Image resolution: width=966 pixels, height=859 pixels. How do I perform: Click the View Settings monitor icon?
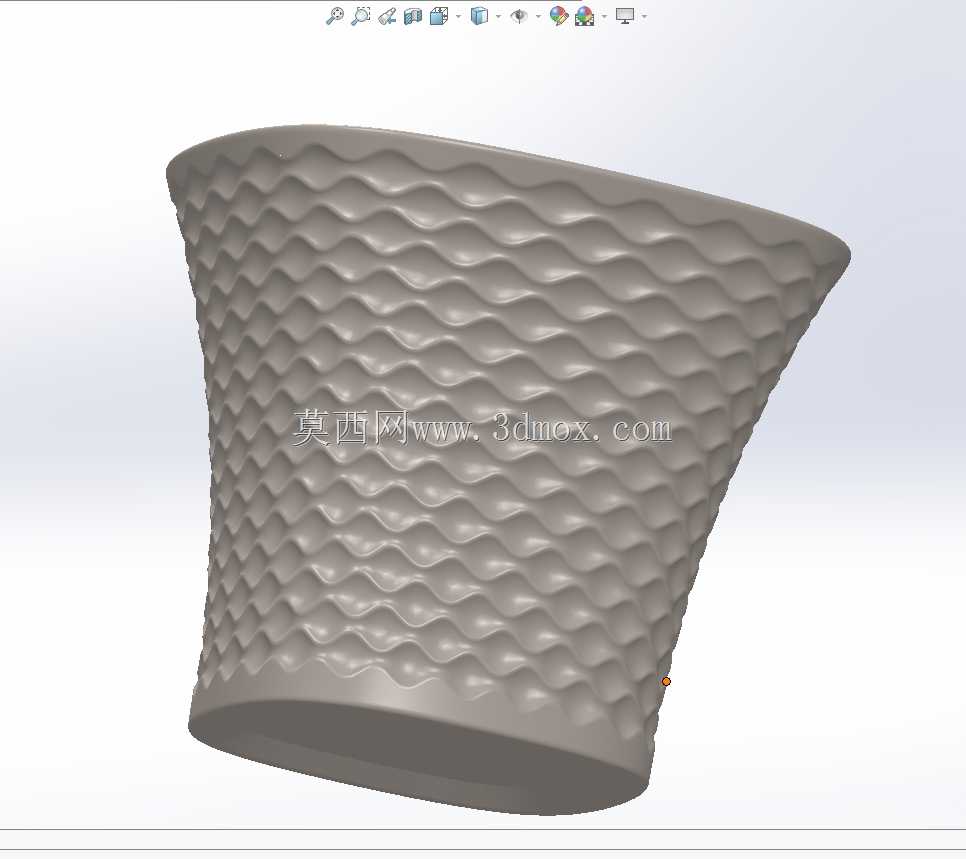(625, 16)
